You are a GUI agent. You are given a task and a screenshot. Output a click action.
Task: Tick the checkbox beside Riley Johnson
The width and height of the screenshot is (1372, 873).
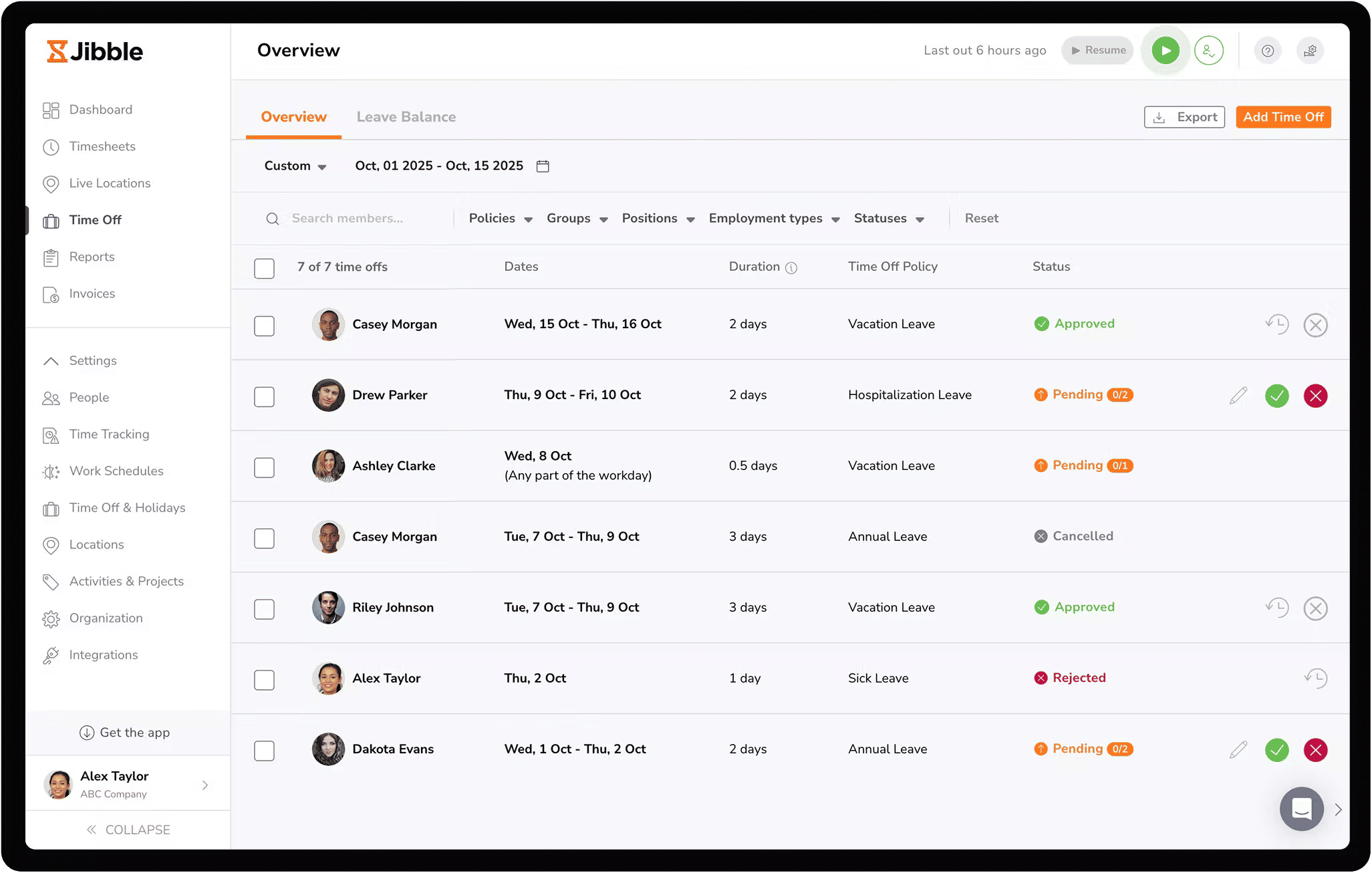pyautogui.click(x=264, y=608)
